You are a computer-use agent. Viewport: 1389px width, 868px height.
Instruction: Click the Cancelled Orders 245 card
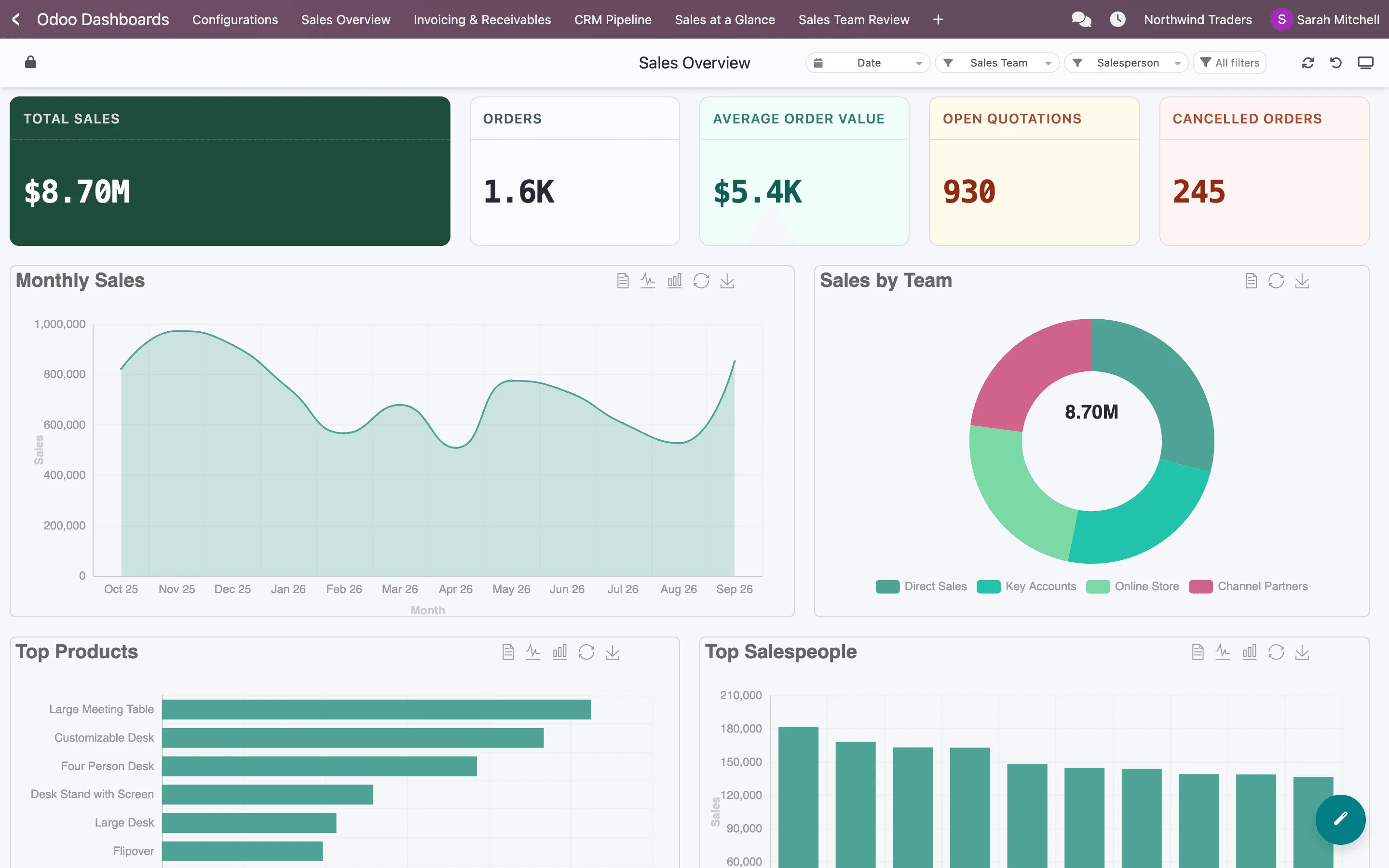click(1265, 171)
